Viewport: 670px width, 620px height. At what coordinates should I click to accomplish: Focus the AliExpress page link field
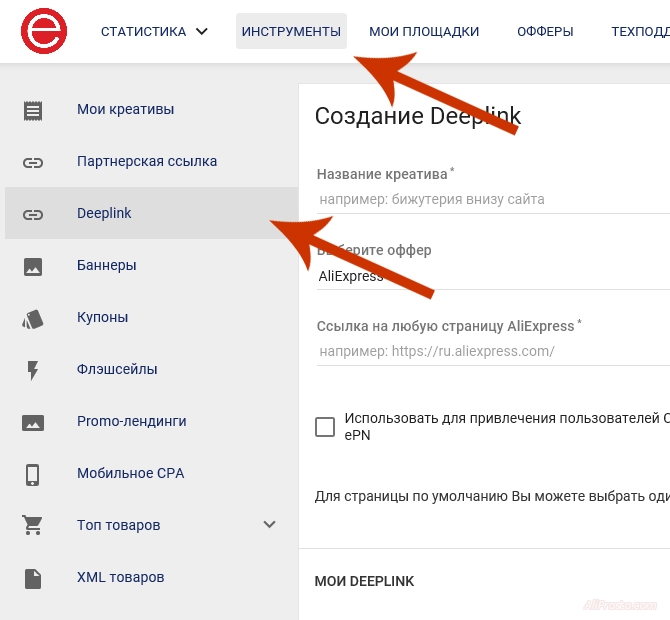490,351
